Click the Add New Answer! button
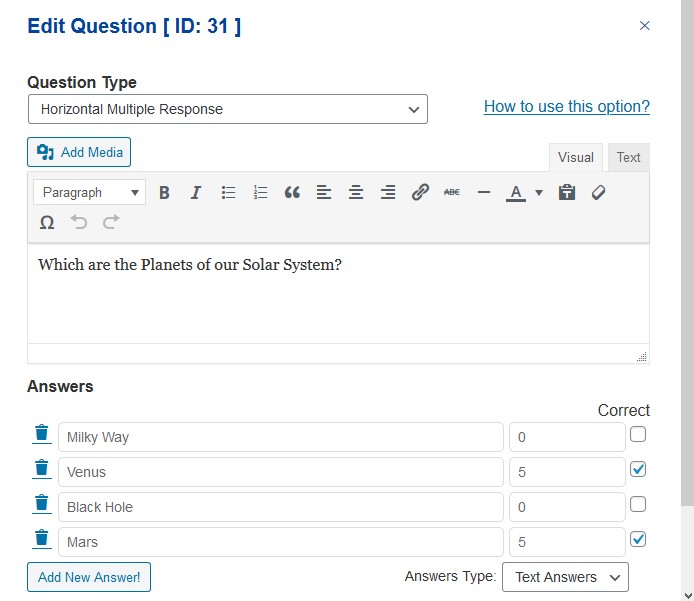Screen dimensions: 694x601 (x=89, y=577)
